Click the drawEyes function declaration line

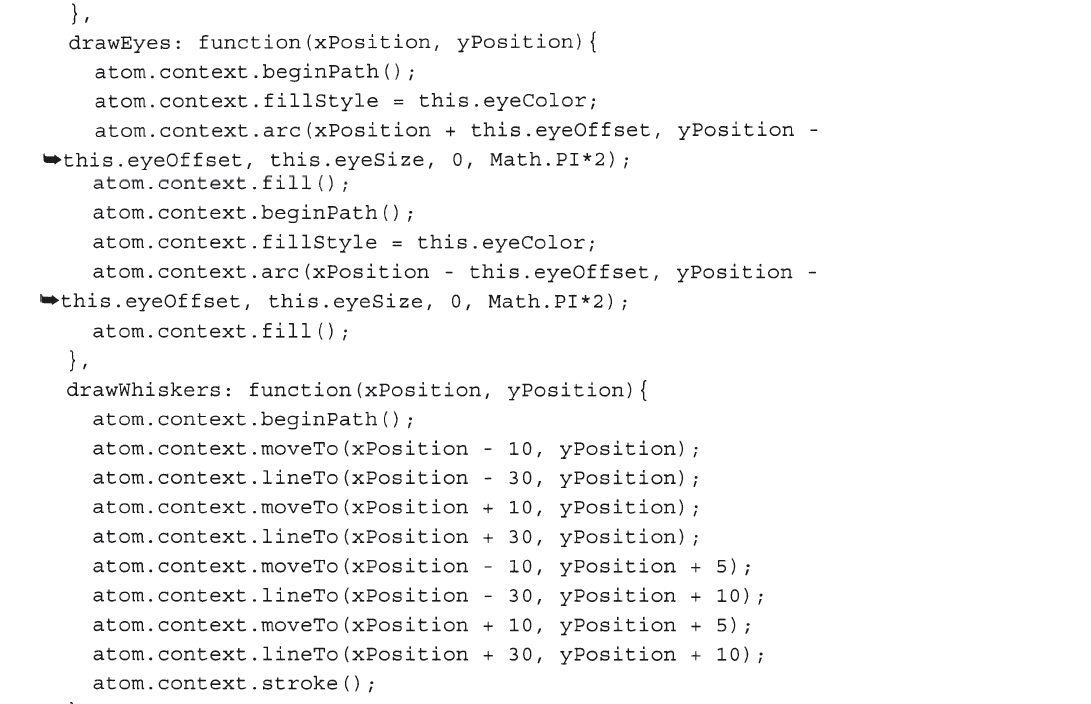333,43
